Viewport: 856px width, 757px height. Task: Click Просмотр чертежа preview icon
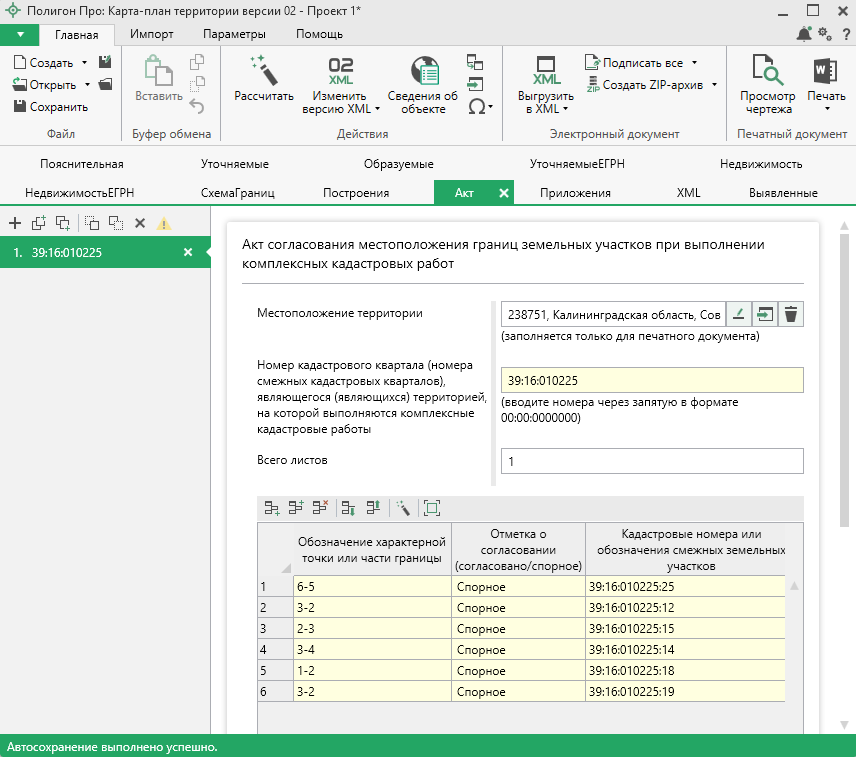767,72
